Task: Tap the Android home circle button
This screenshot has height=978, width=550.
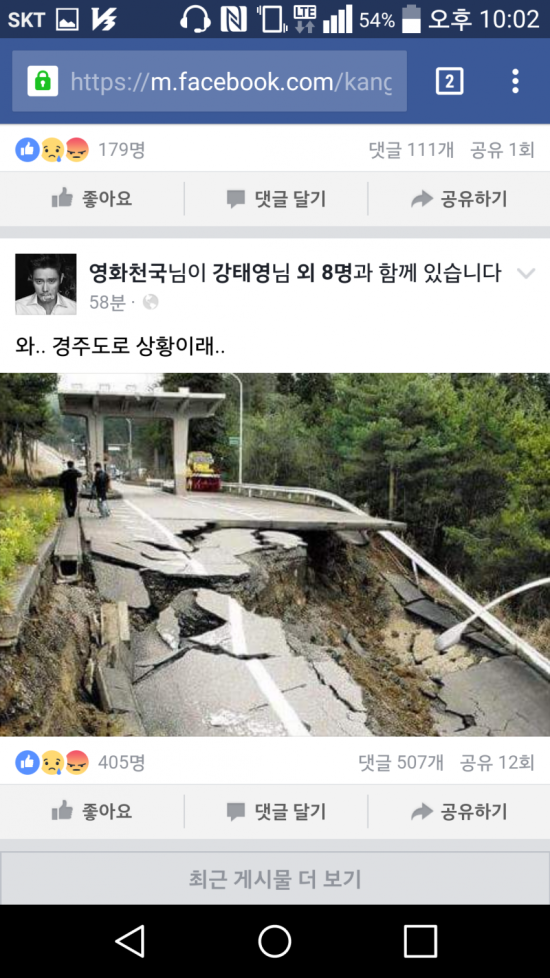Action: 275,941
